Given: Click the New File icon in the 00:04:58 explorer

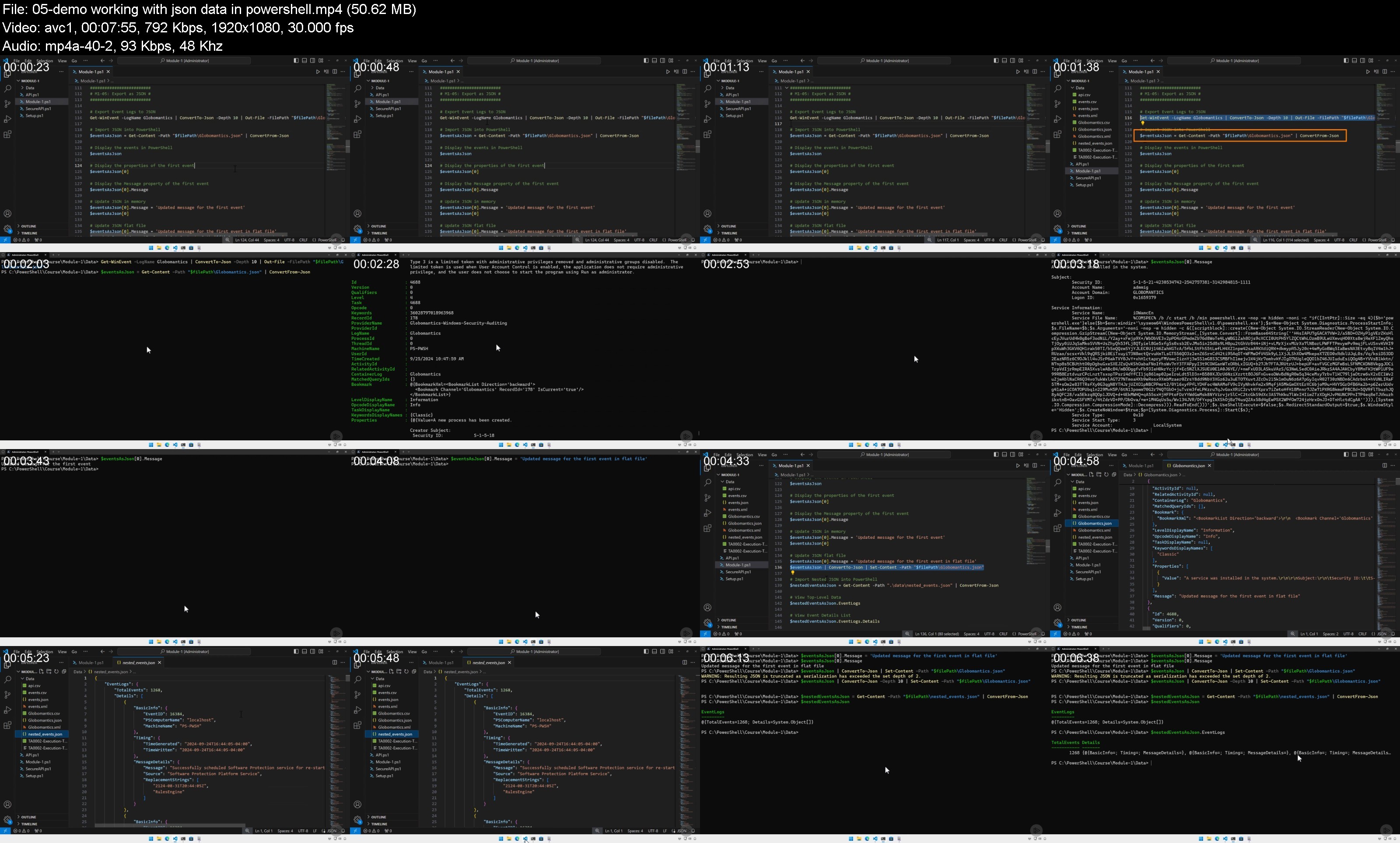Looking at the screenshot, I should [x=1091, y=474].
